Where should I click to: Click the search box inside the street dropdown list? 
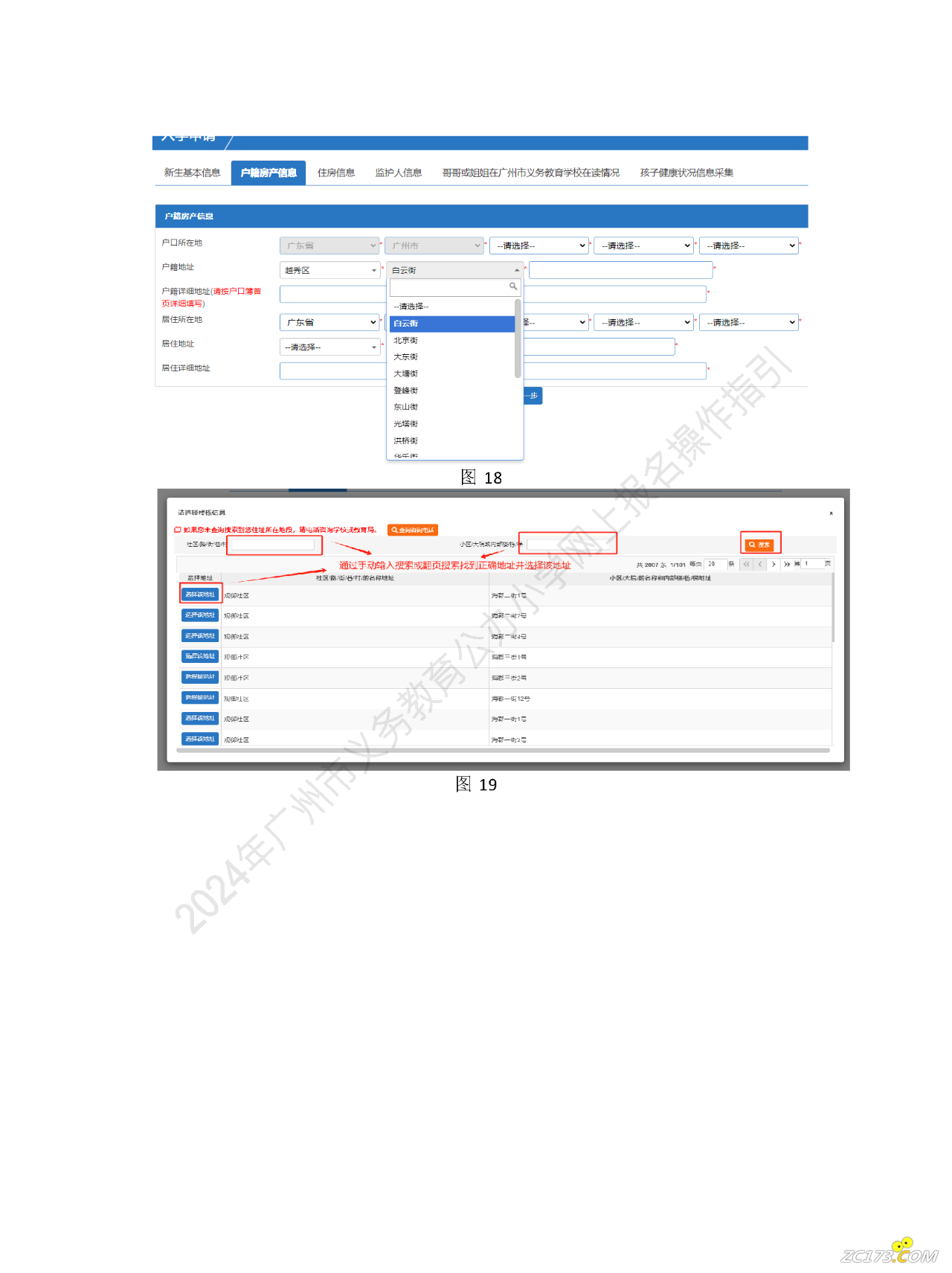454,287
